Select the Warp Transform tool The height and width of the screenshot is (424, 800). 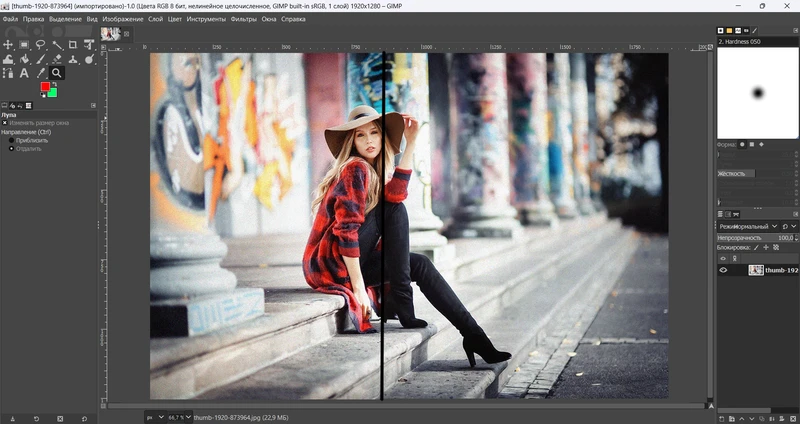(8, 59)
